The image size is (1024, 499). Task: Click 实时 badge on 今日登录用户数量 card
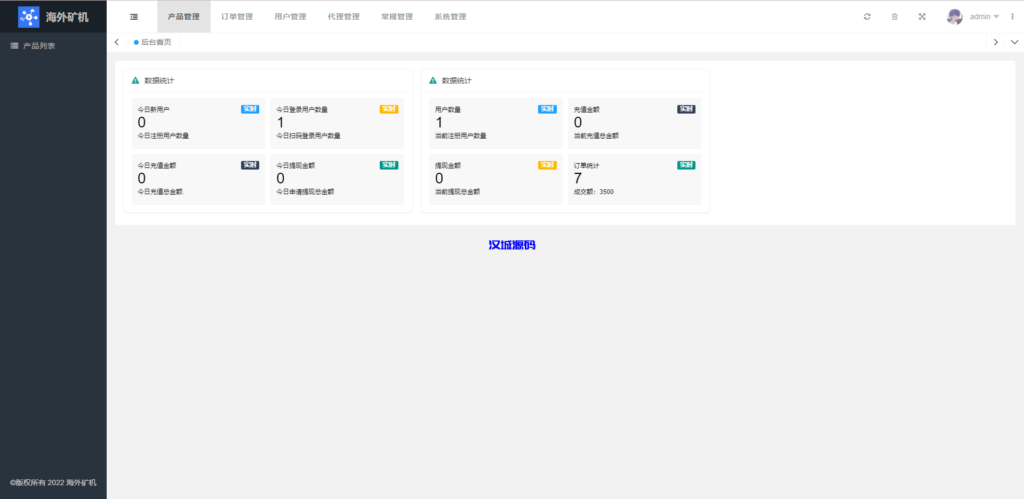(389, 109)
